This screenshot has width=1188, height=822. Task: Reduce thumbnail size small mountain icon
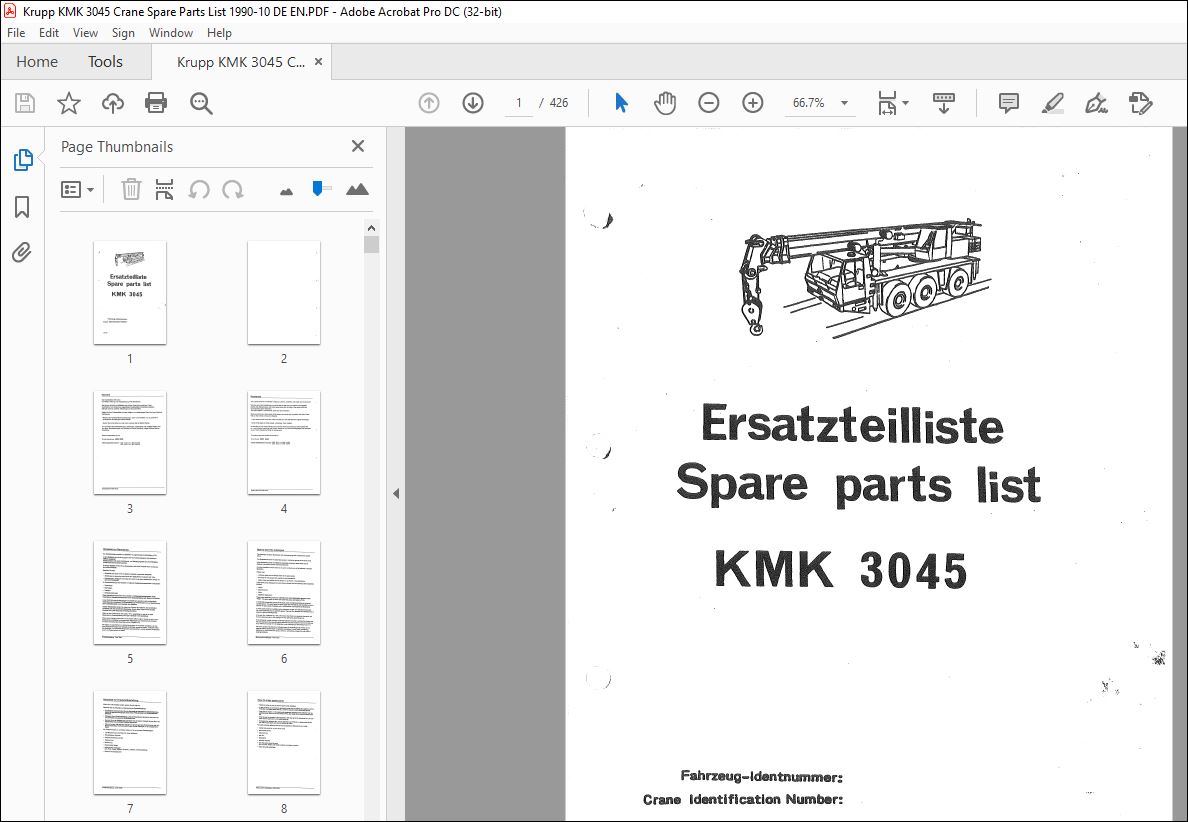coord(286,192)
